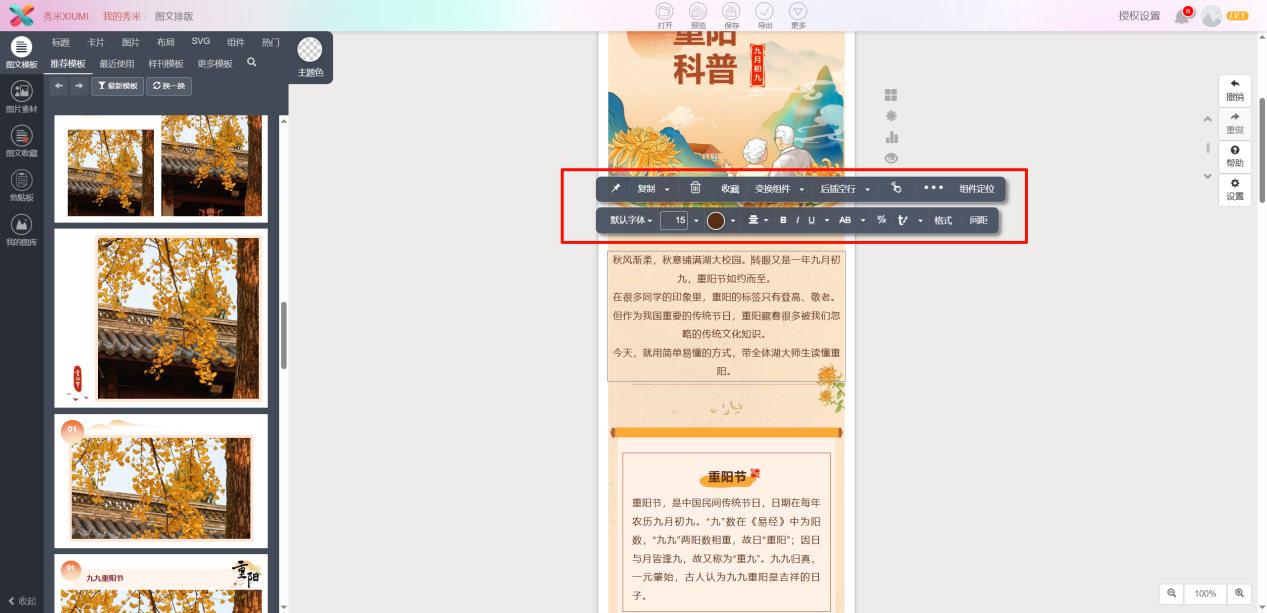
Task: Click the 打开 icon in top toolbar
Action: 665,15
